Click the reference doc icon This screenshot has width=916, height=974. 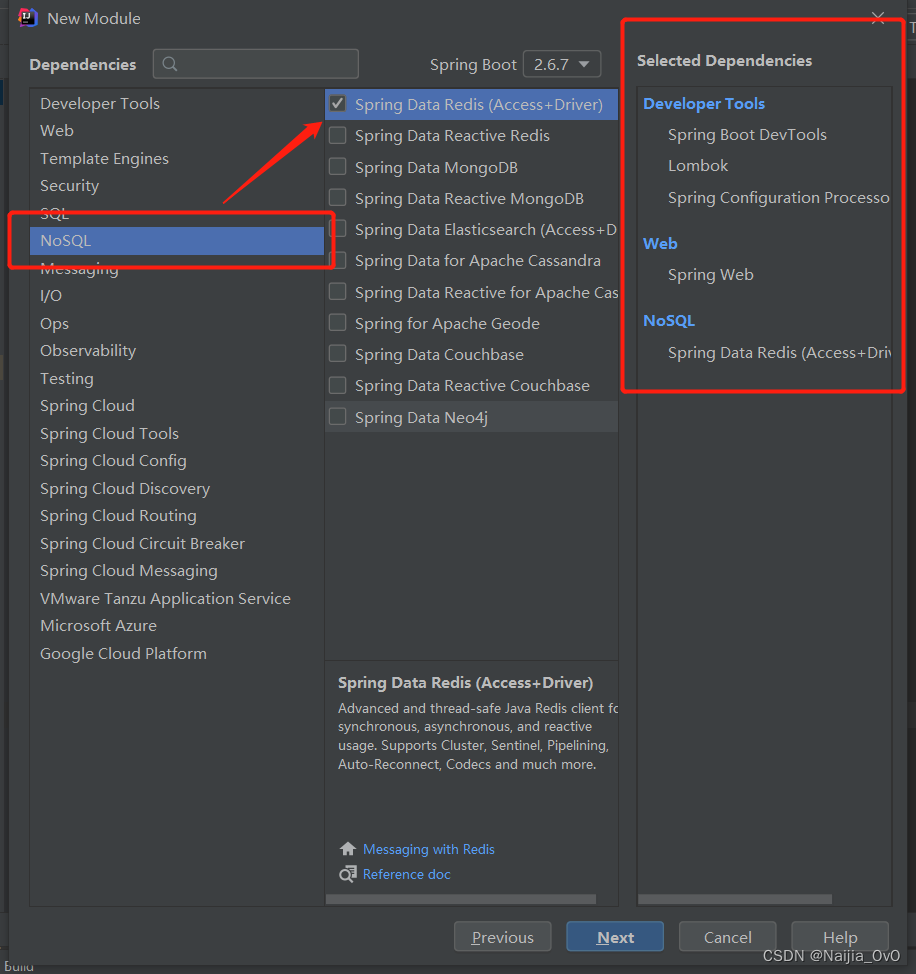click(x=348, y=874)
